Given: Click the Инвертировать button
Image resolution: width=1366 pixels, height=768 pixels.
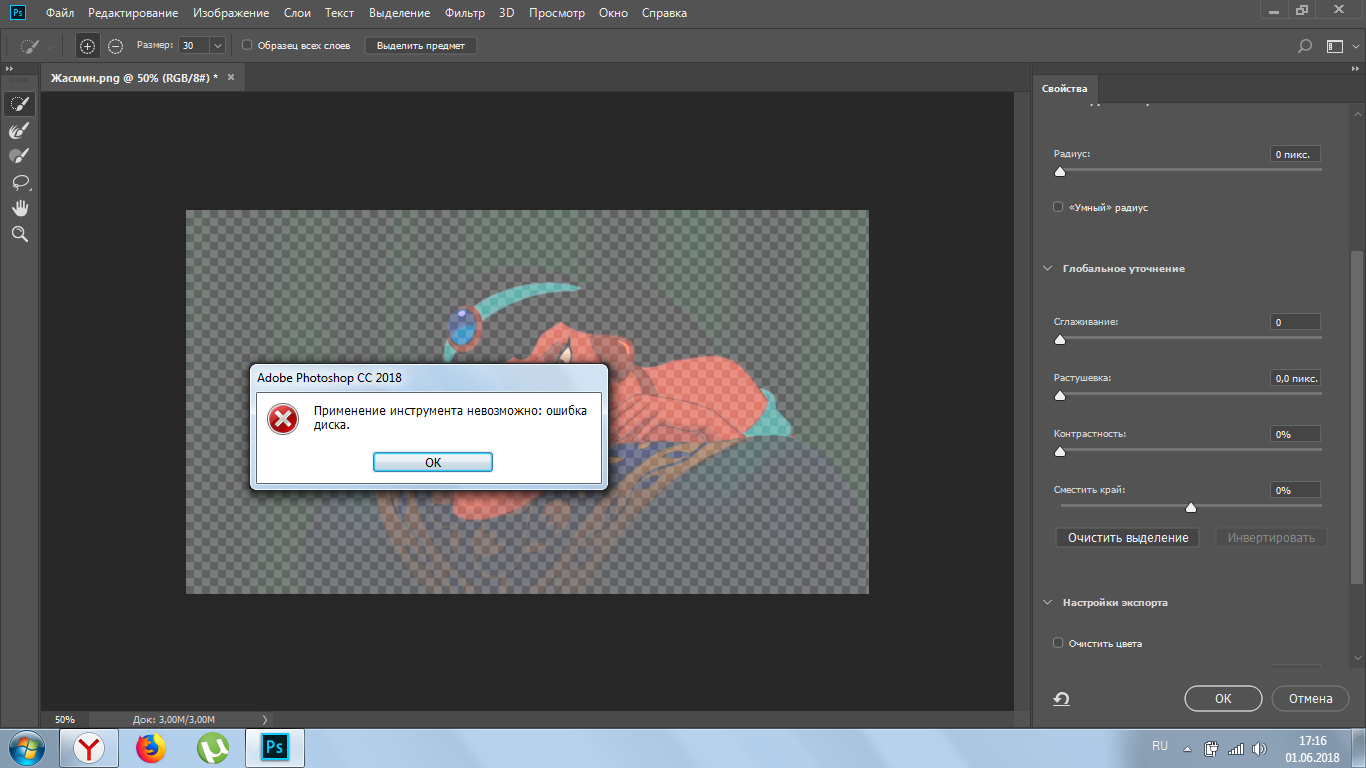Looking at the screenshot, I should [1271, 538].
